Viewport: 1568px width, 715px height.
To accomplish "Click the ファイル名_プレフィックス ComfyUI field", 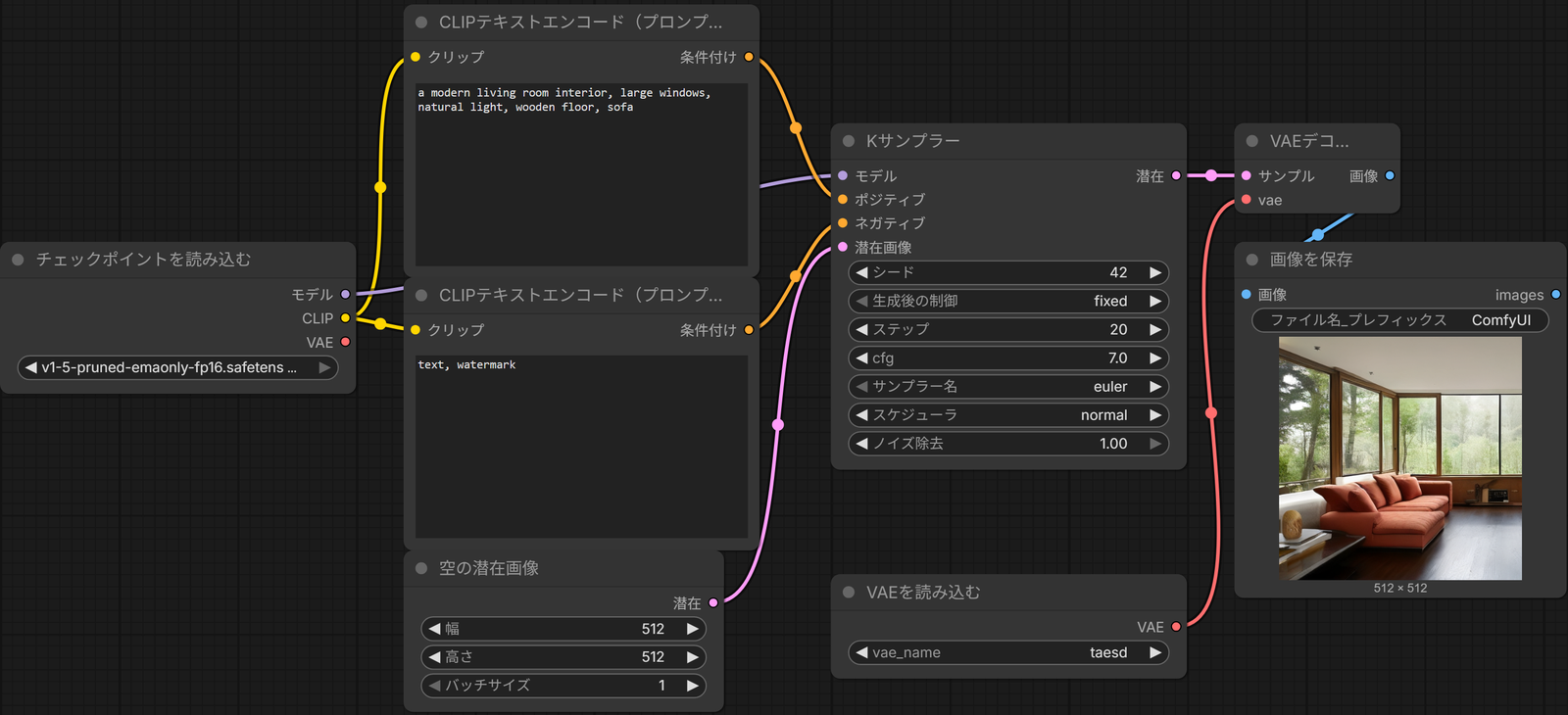I will pos(1400,320).
